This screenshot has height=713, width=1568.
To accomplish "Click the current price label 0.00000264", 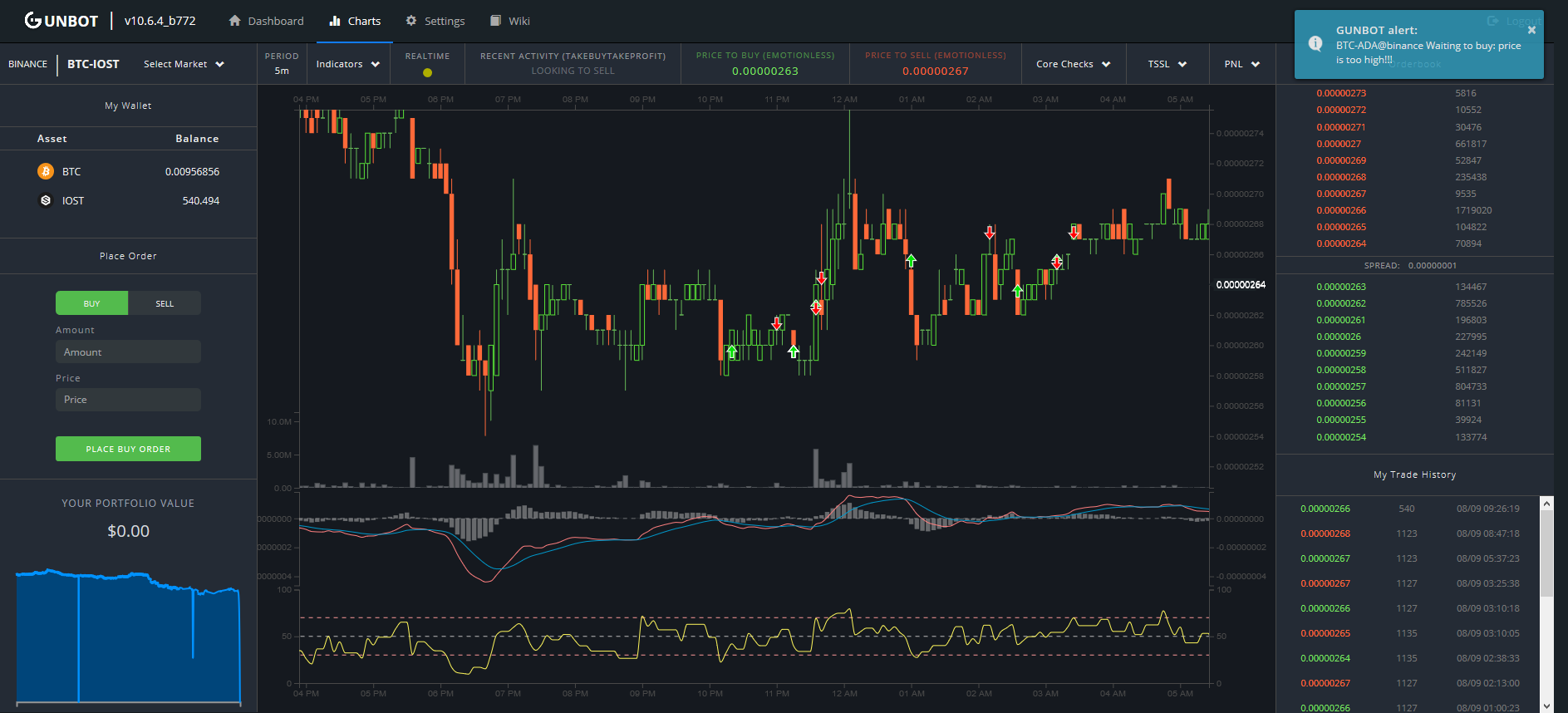I will (1241, 285).
